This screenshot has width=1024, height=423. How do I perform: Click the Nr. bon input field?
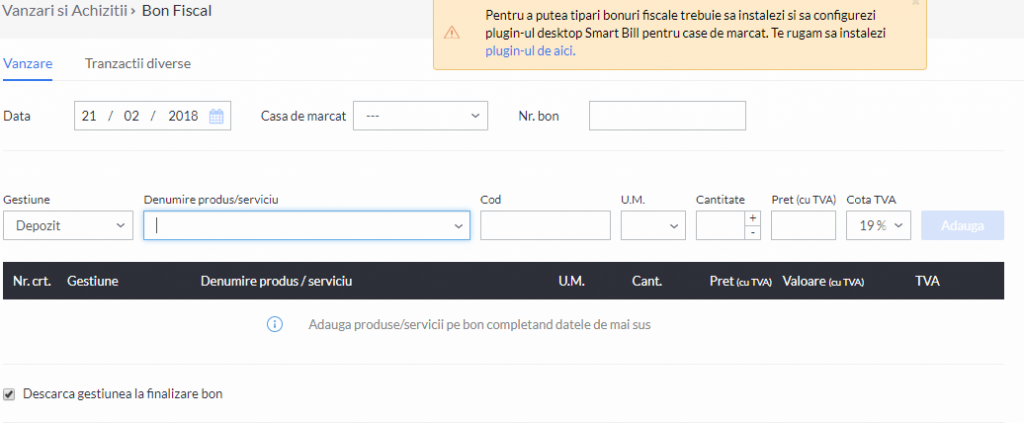point(667,116)
